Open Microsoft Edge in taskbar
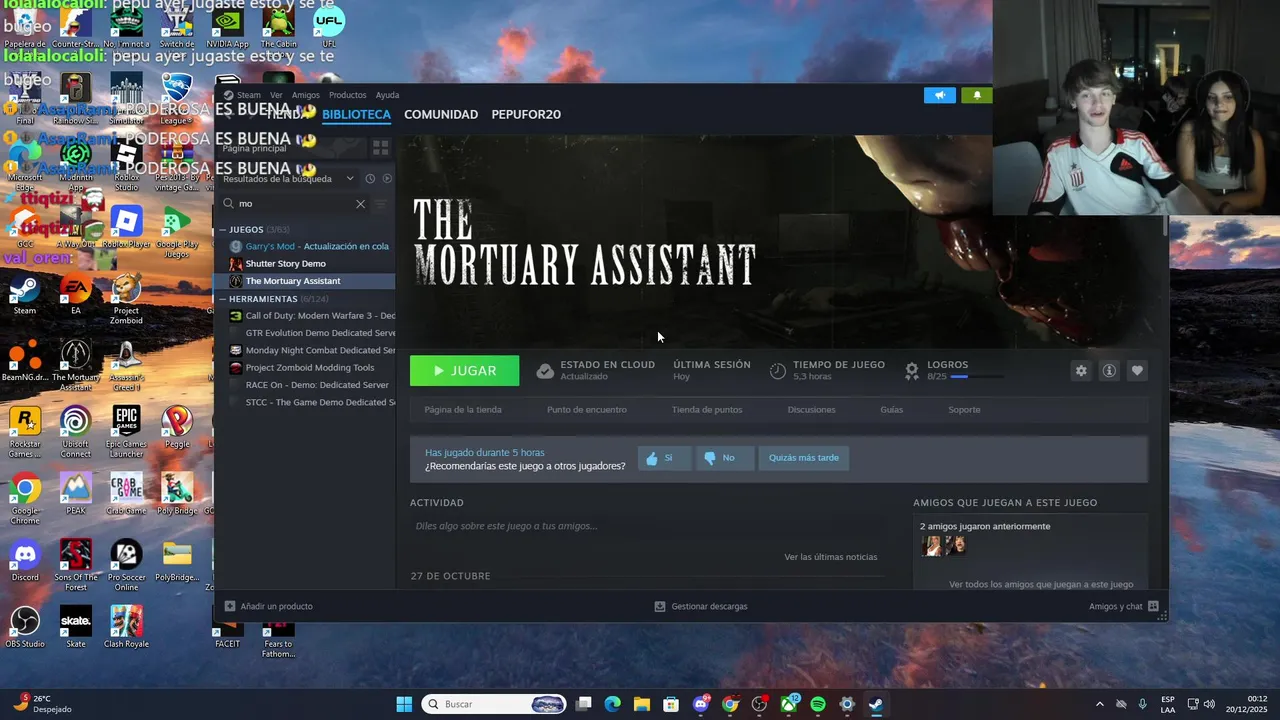 point(612,704)
